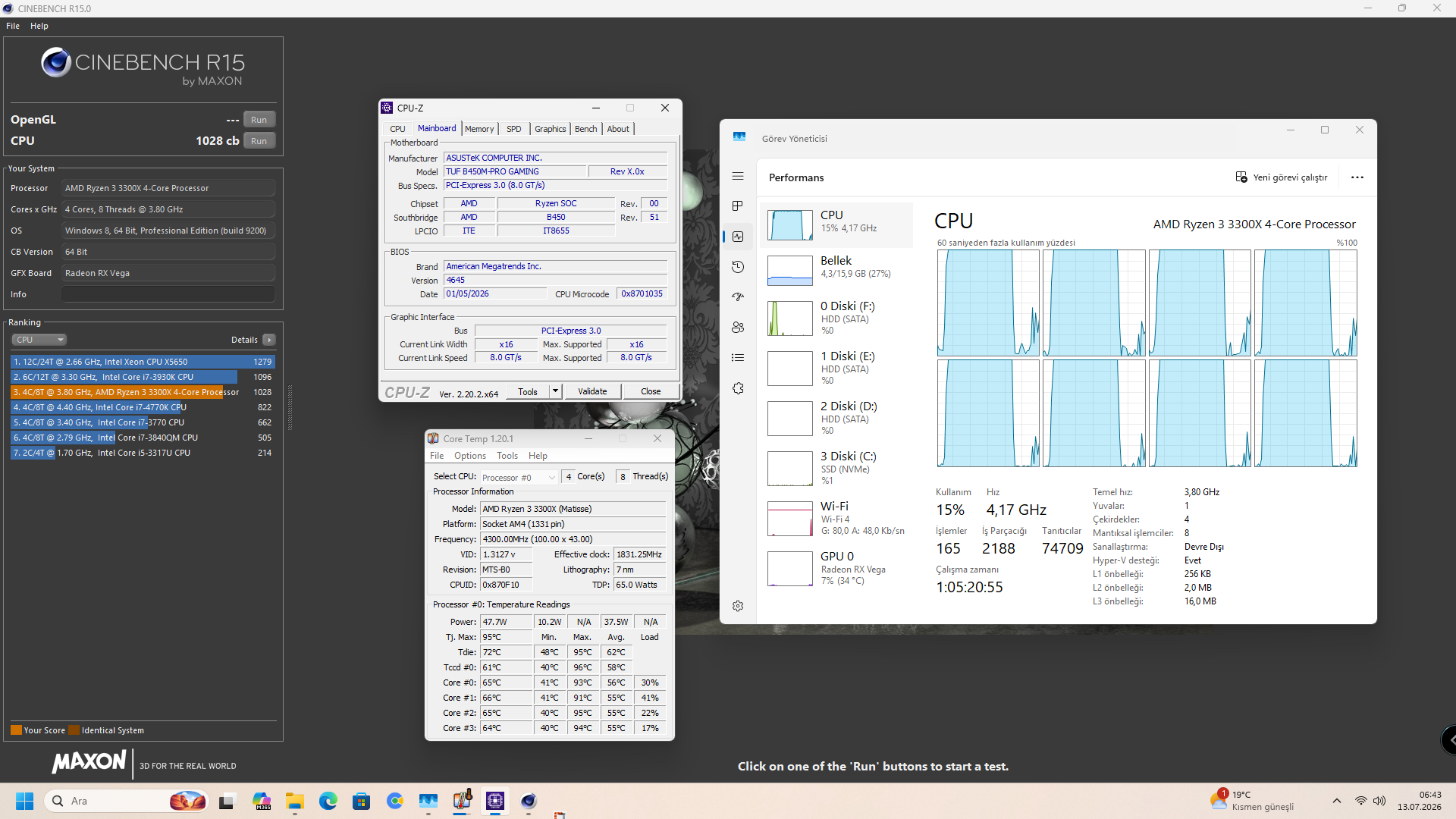Run the CPU test in Cinebench
Image resolution: width=1456 pixels, height=819 pixels.
259,141
